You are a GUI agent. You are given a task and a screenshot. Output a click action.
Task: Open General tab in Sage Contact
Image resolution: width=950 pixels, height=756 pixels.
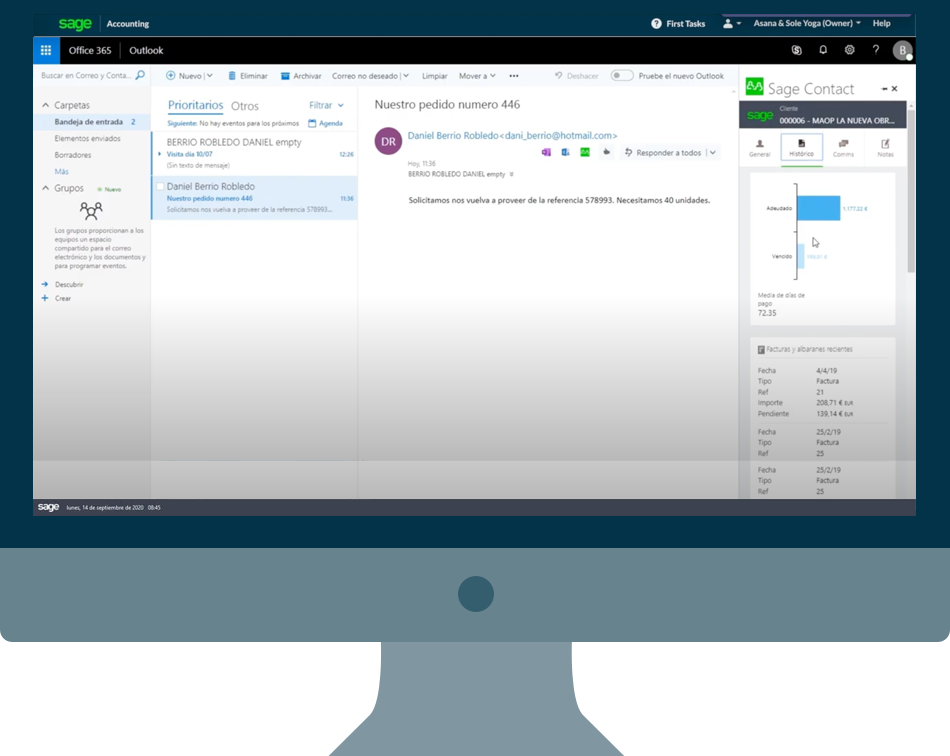click(x=759, y=148)
